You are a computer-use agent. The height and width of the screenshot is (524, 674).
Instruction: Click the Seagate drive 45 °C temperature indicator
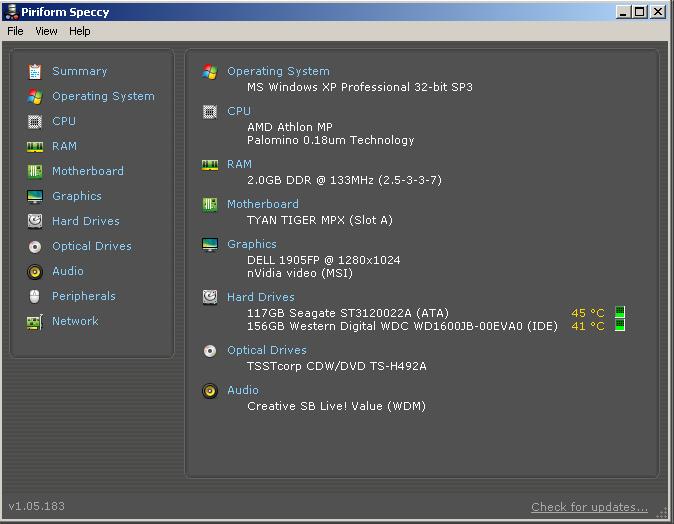(x=588, y=313)
